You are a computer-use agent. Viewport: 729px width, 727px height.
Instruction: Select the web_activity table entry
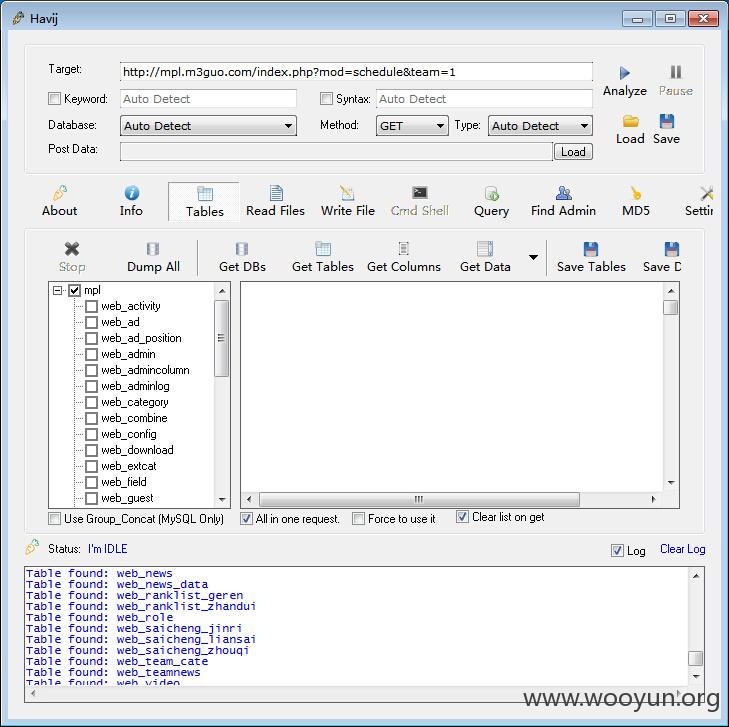click(x=131, y=306)
